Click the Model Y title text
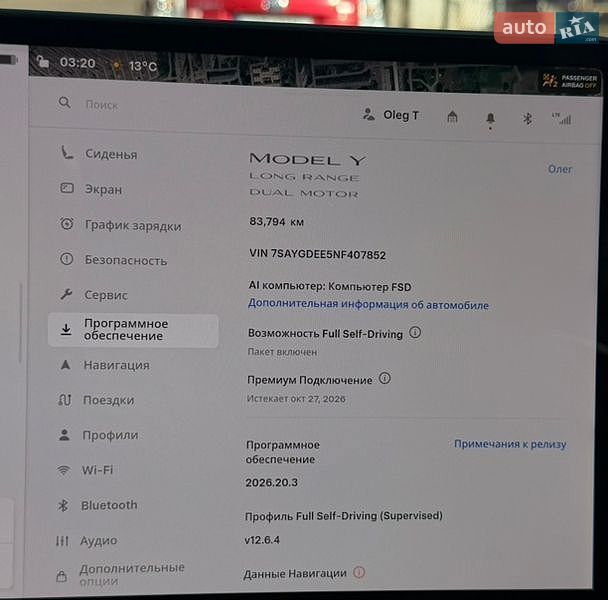608x600 pixels. click(308, 159)
